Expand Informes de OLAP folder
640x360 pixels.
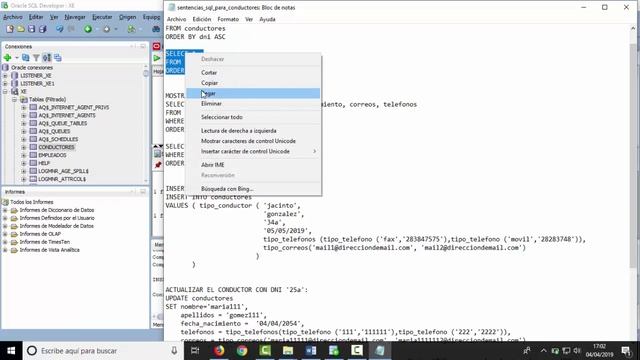5,234
